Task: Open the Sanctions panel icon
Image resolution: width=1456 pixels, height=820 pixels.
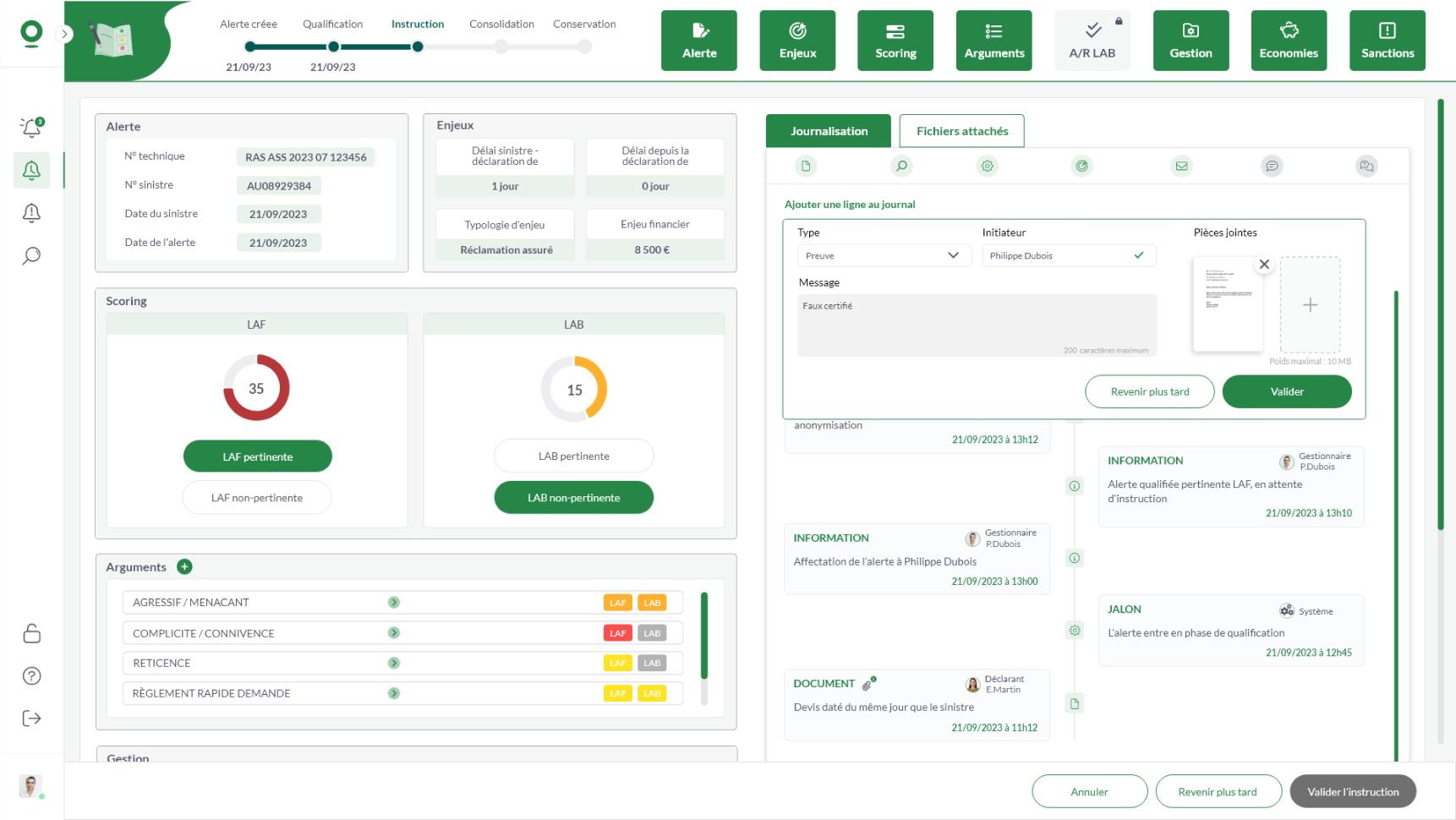Action: 1387,41
